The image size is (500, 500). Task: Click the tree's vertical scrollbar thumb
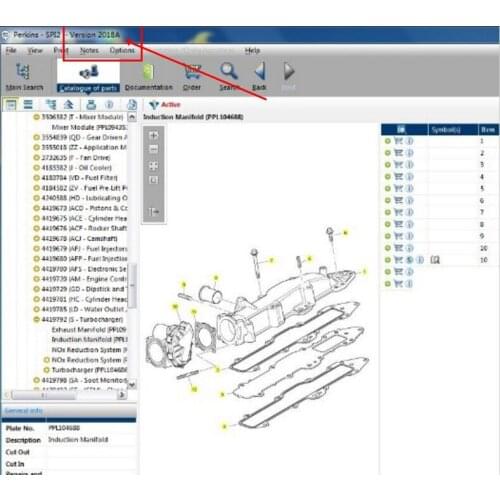[x=132, y=286]
